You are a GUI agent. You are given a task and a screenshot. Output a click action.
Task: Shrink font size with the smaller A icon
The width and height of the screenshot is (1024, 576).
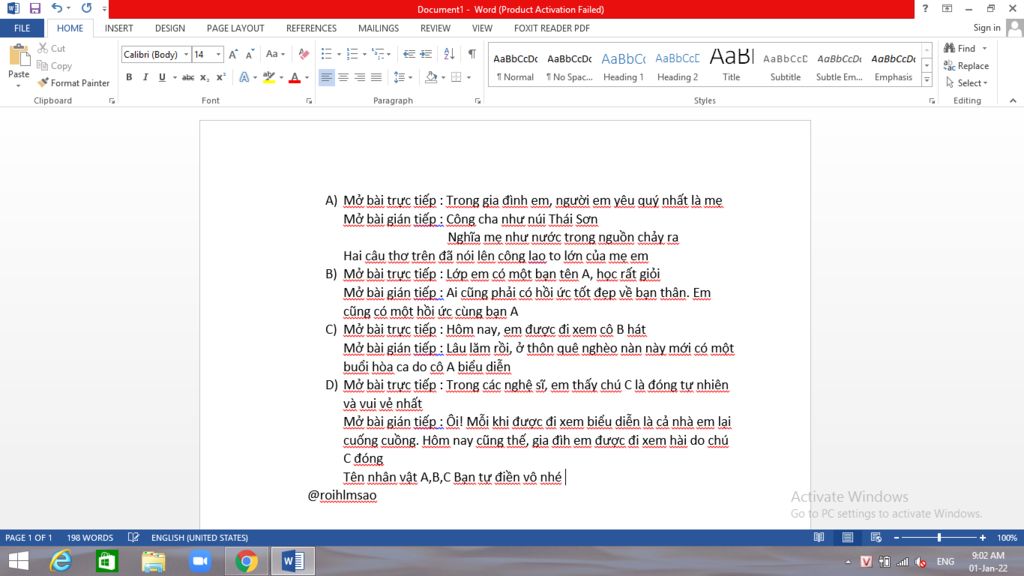[x=249, y=54]
